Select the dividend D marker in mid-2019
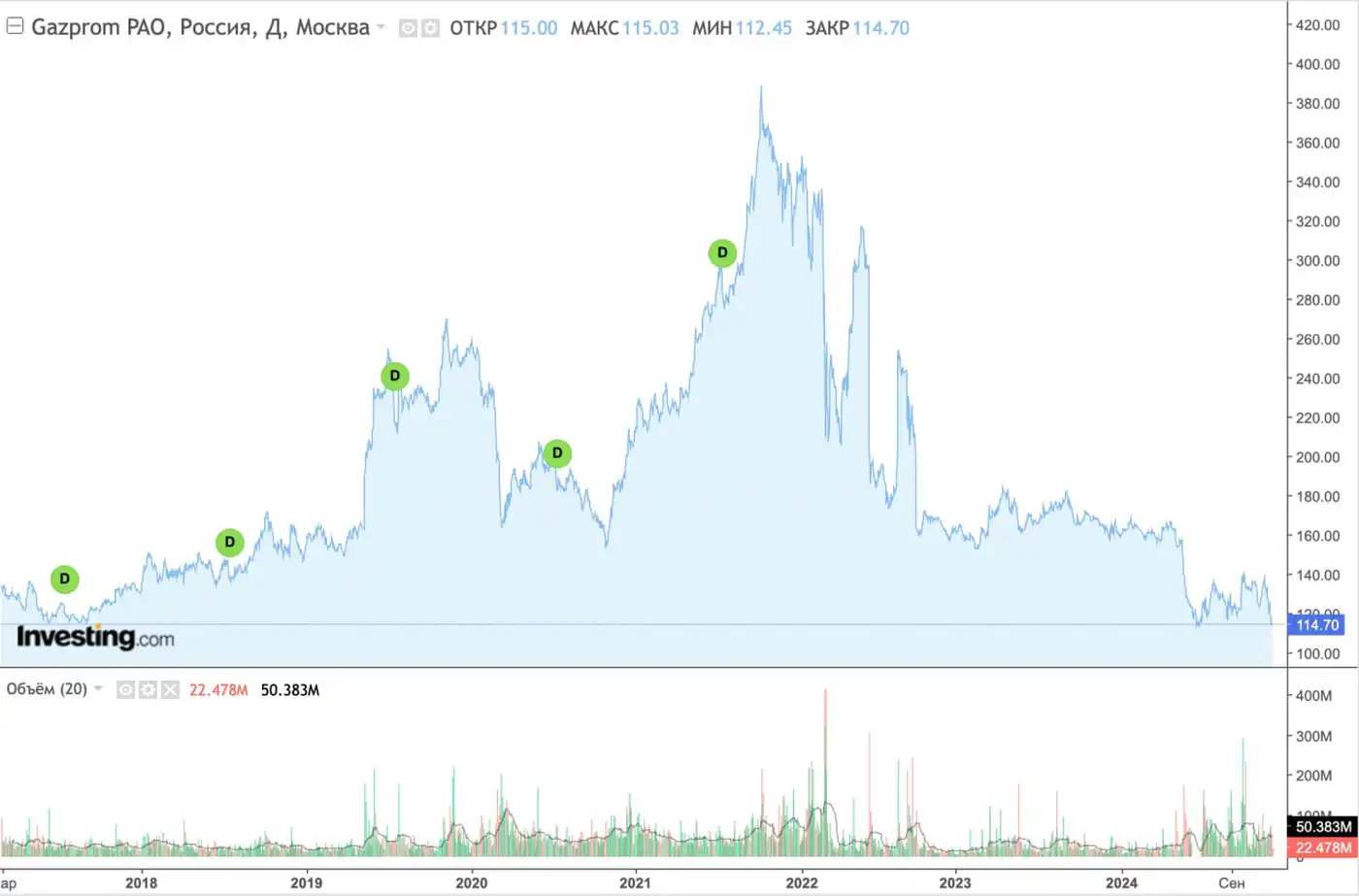1359x896 pixels. 395,377
